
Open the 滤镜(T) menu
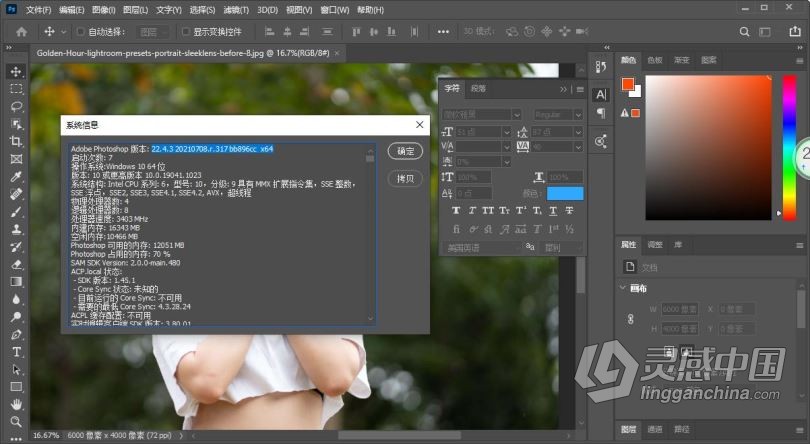click(x=236, y=10)
